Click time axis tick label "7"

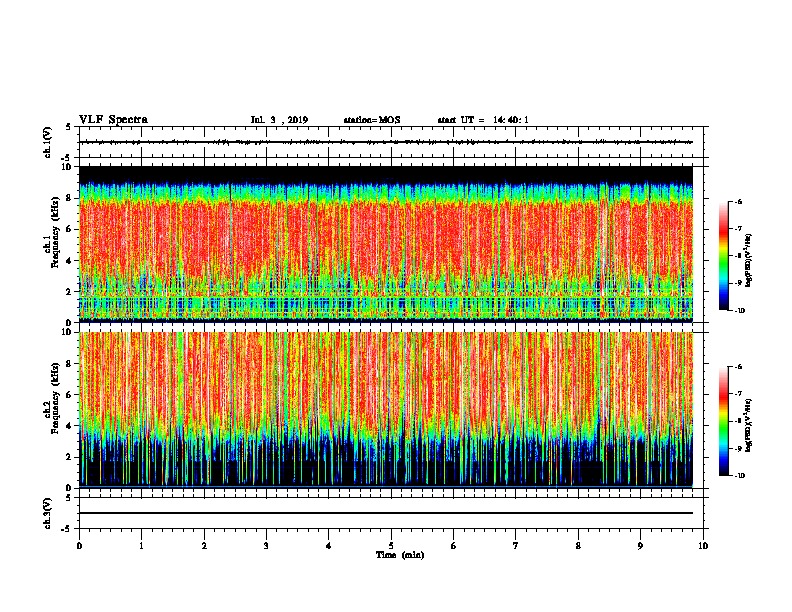click(516, 546)
